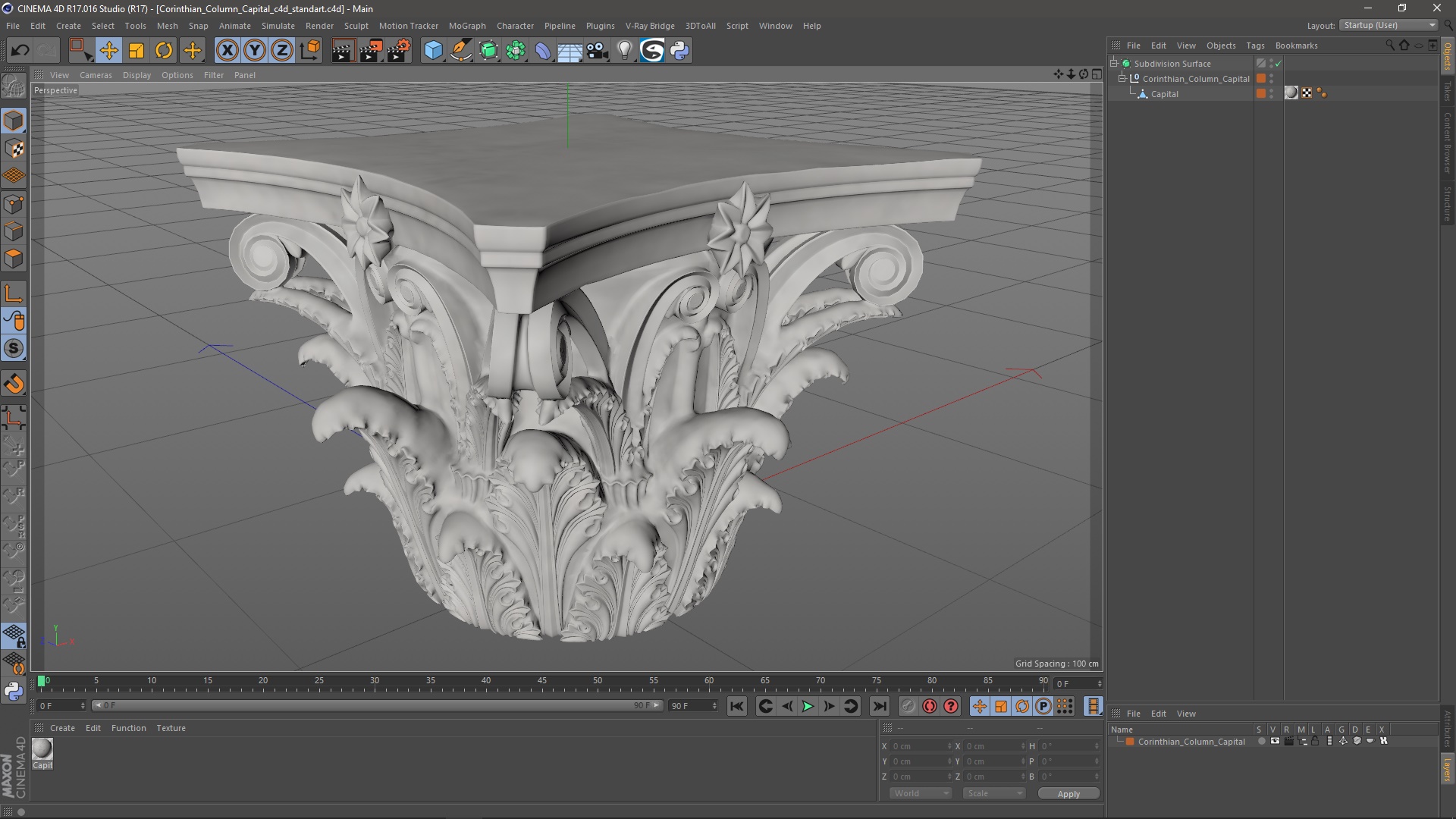Go to end of animation
The width and height of the screenshot is (1456, 819).
[879, 706]
